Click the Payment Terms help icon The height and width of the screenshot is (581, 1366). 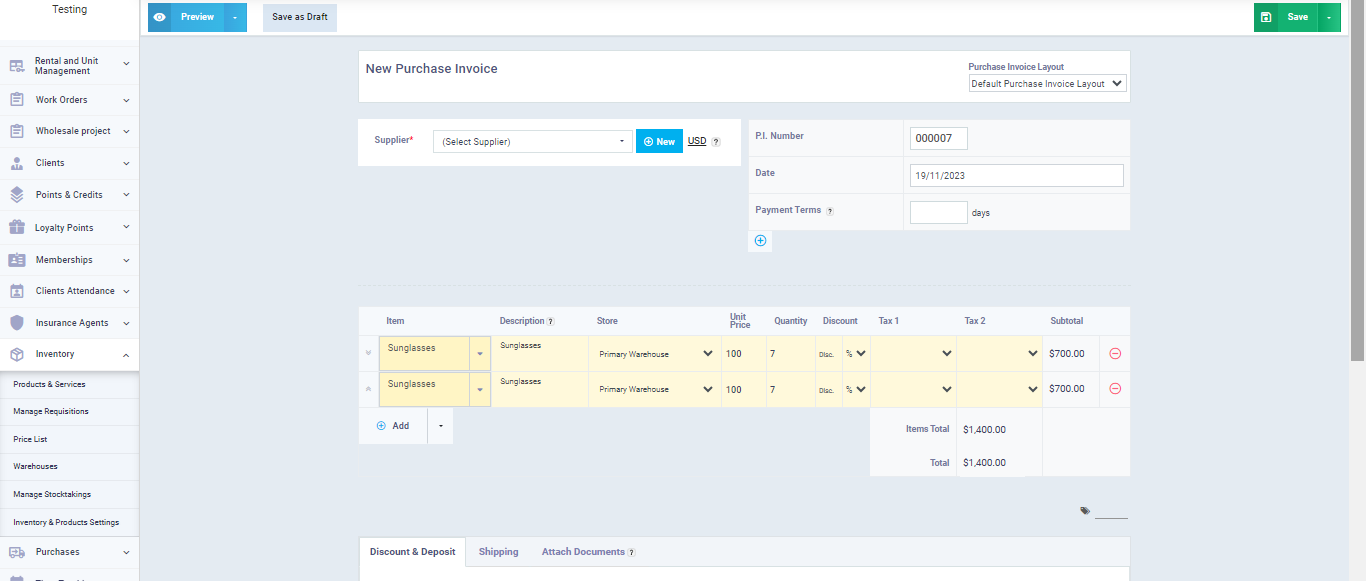[830, 211]
